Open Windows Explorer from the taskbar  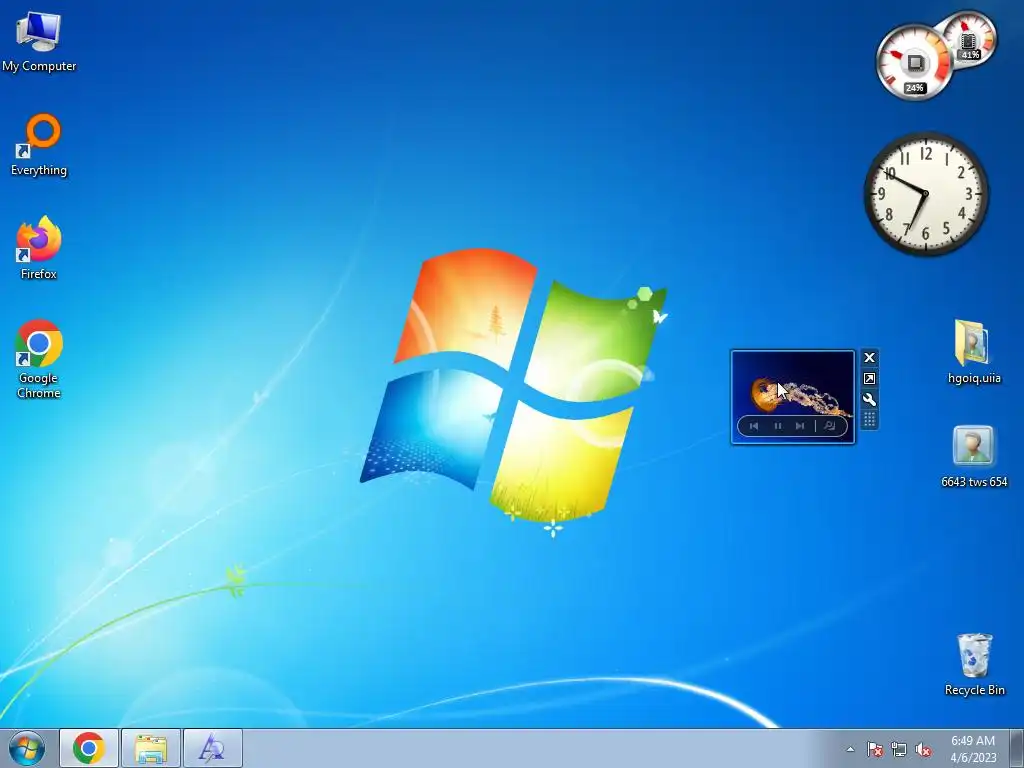[x=150, y=748]
